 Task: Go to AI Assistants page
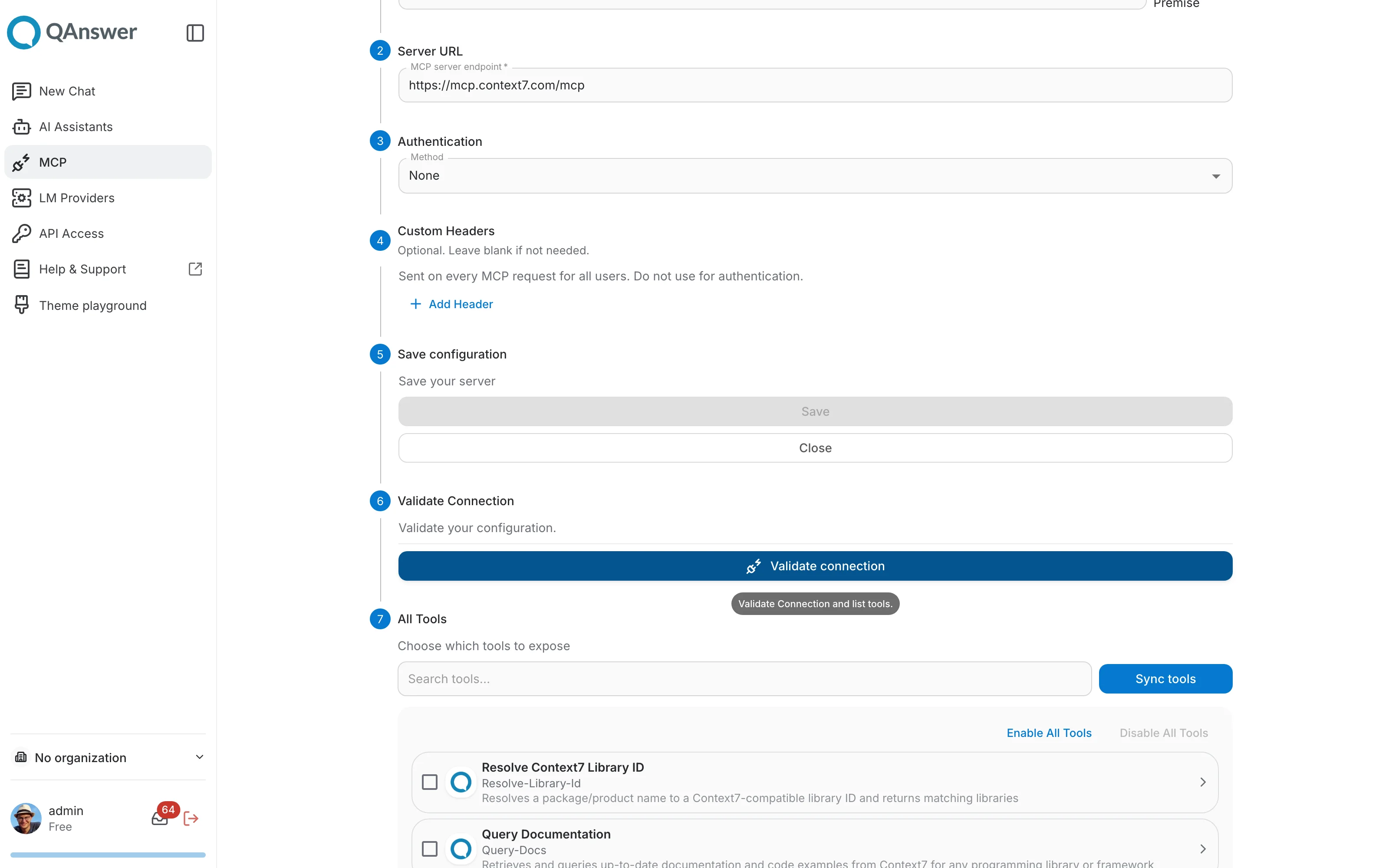click(108, 127)
